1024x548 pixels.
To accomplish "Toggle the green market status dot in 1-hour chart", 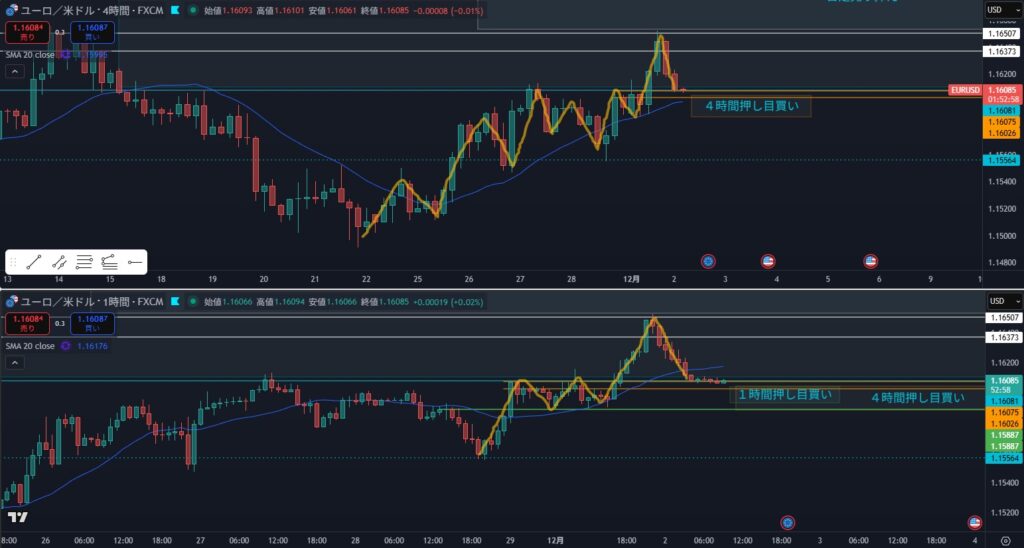I will tap(195, 301).
